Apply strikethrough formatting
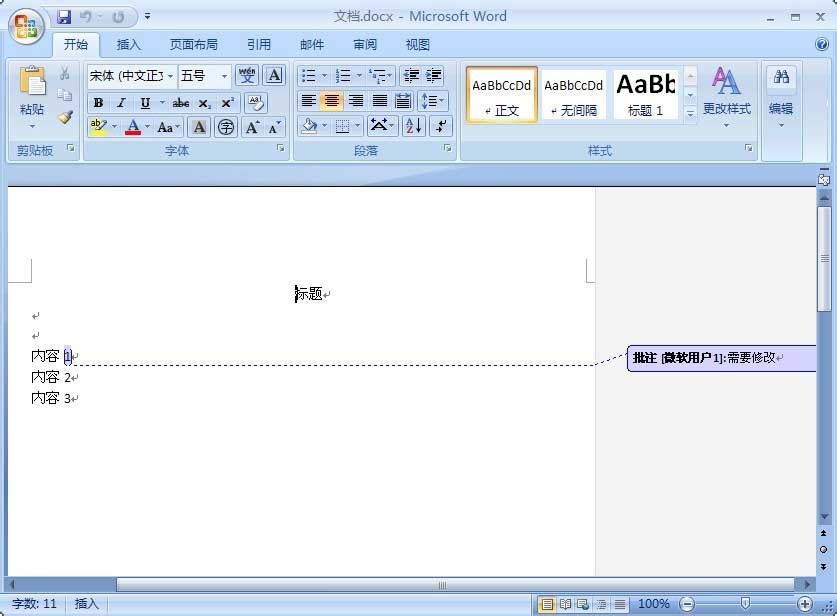Image resolution: width=837 pixels, height=616 pixels. (x=180, y=103)
